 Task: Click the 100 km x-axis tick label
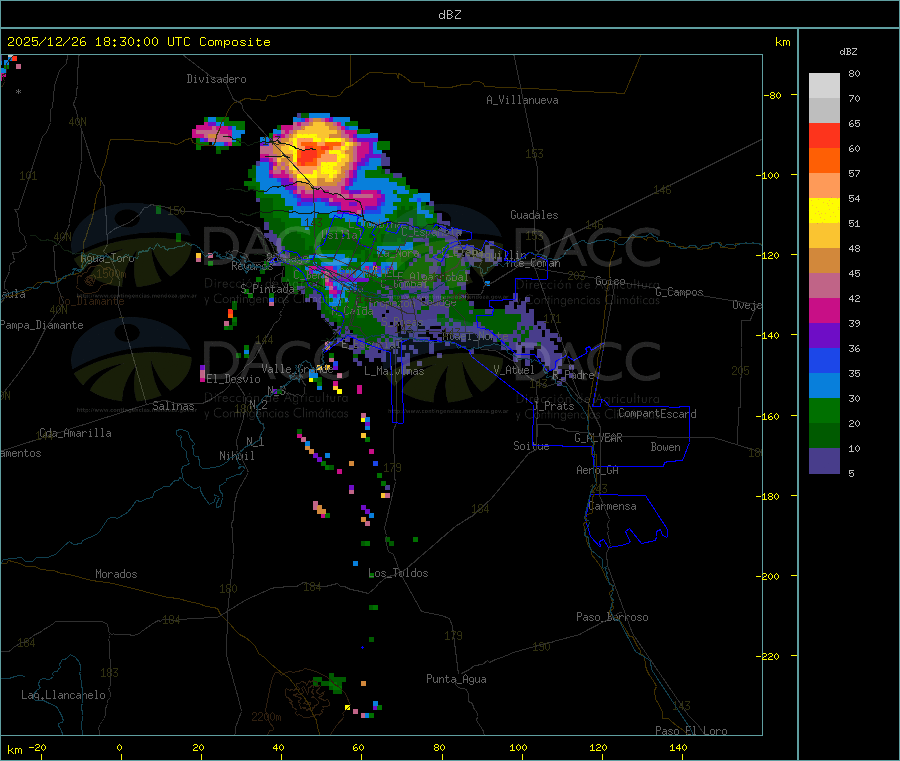[518, 747]
